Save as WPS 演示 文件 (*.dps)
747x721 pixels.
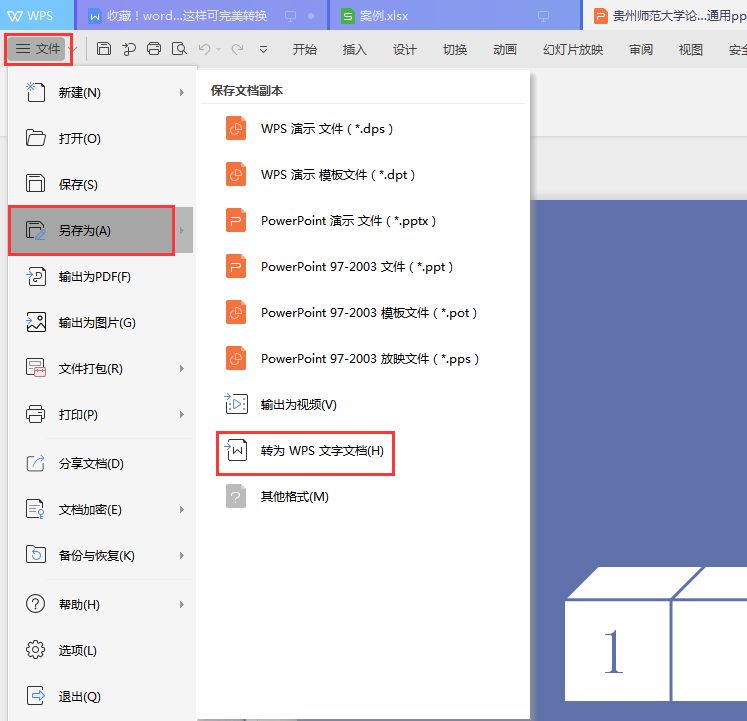coord(364,129)
